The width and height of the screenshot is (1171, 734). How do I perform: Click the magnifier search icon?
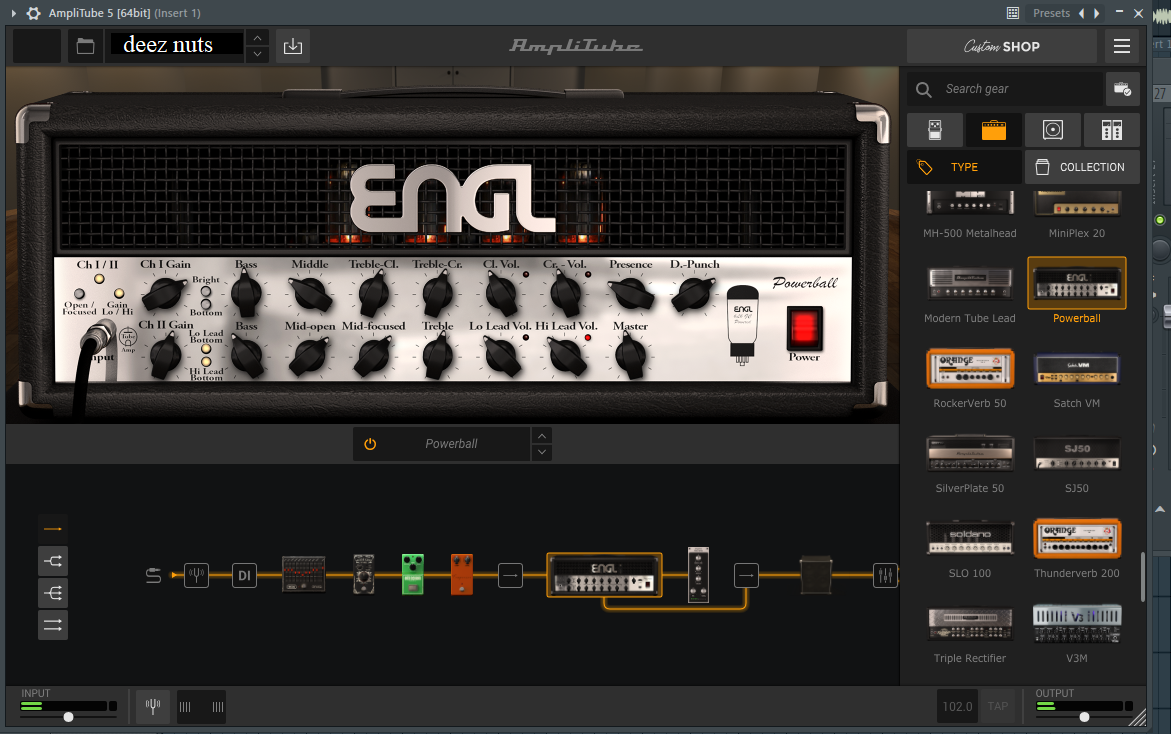click(x=924, y=90)
